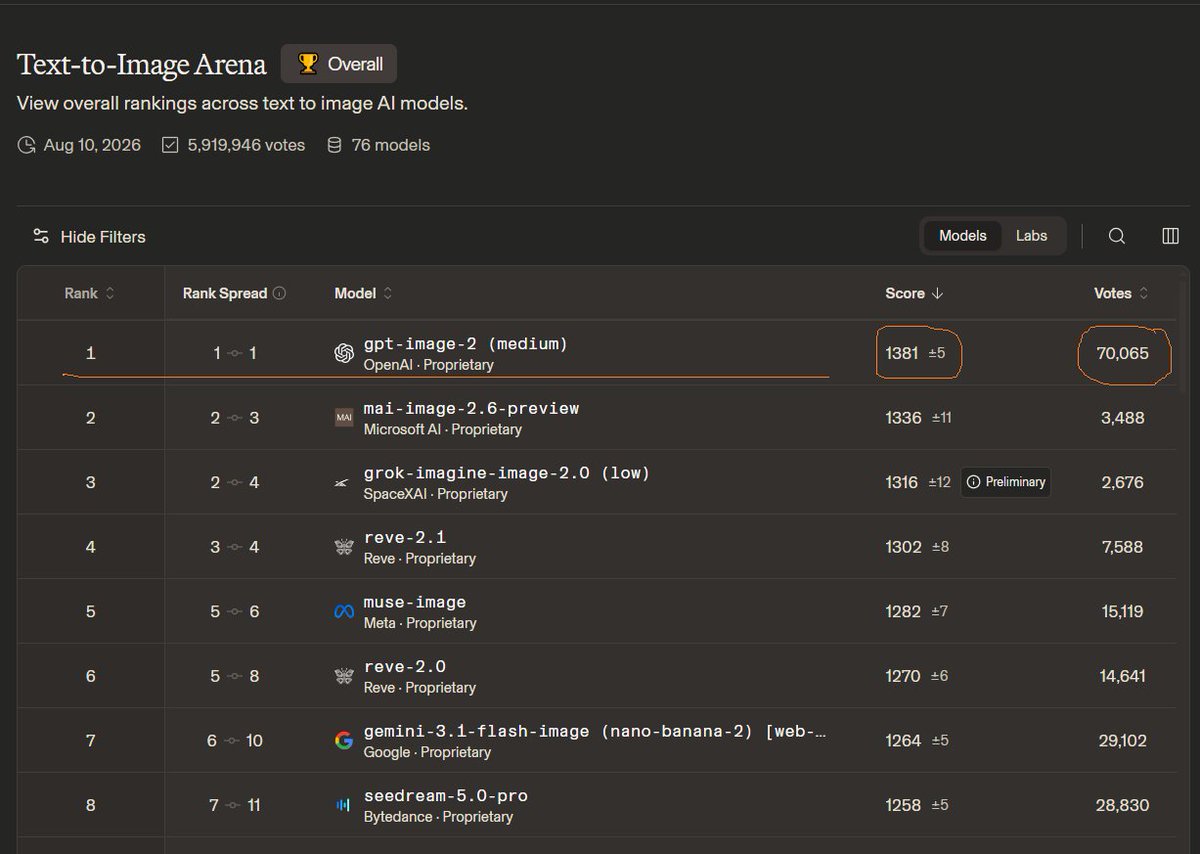Open the column layout icon
This screenshot has width=1200, height=854.
pyautogui.click(x=1170, y=236)
